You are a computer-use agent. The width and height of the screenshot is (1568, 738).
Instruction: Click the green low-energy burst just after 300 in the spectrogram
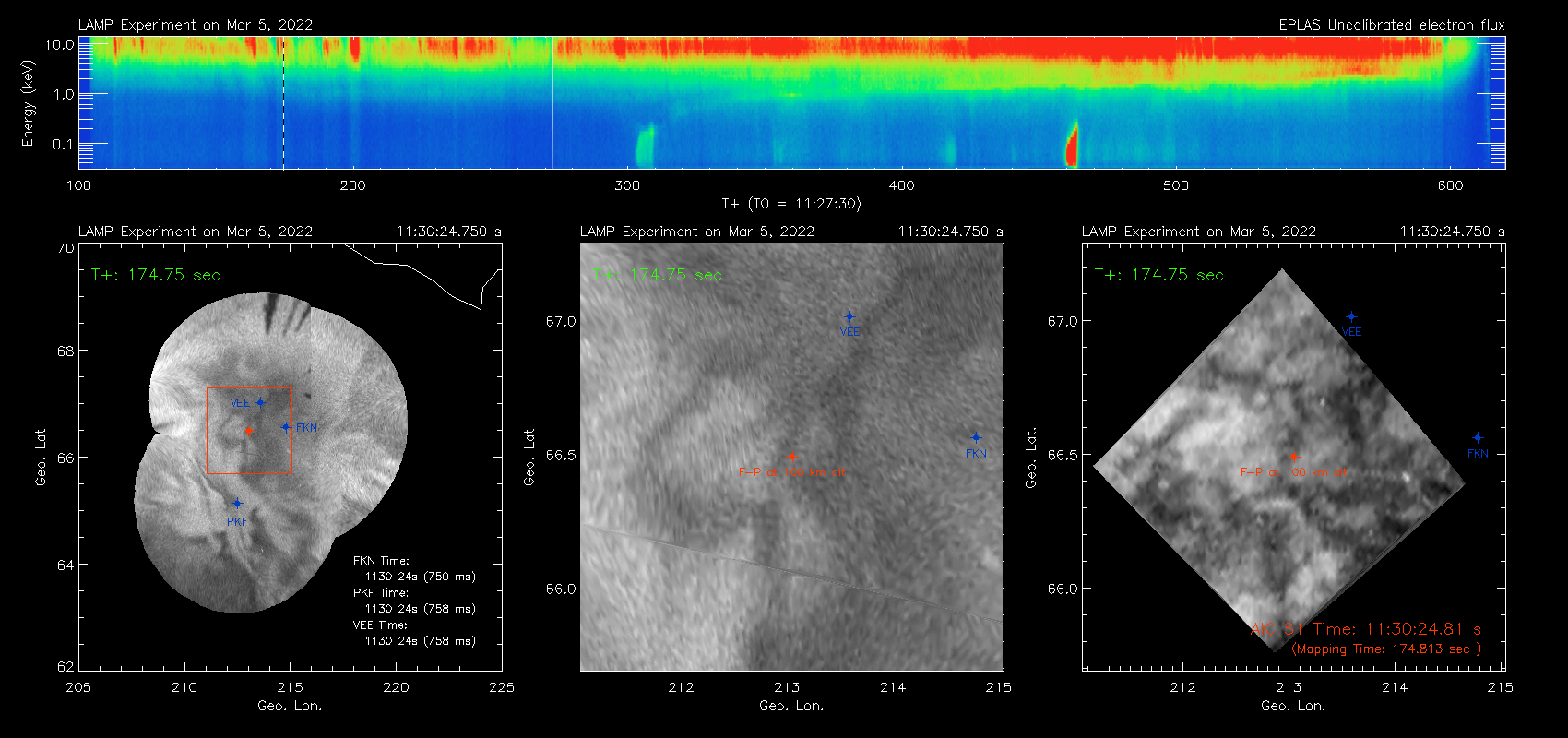click(x=645, y=146)
